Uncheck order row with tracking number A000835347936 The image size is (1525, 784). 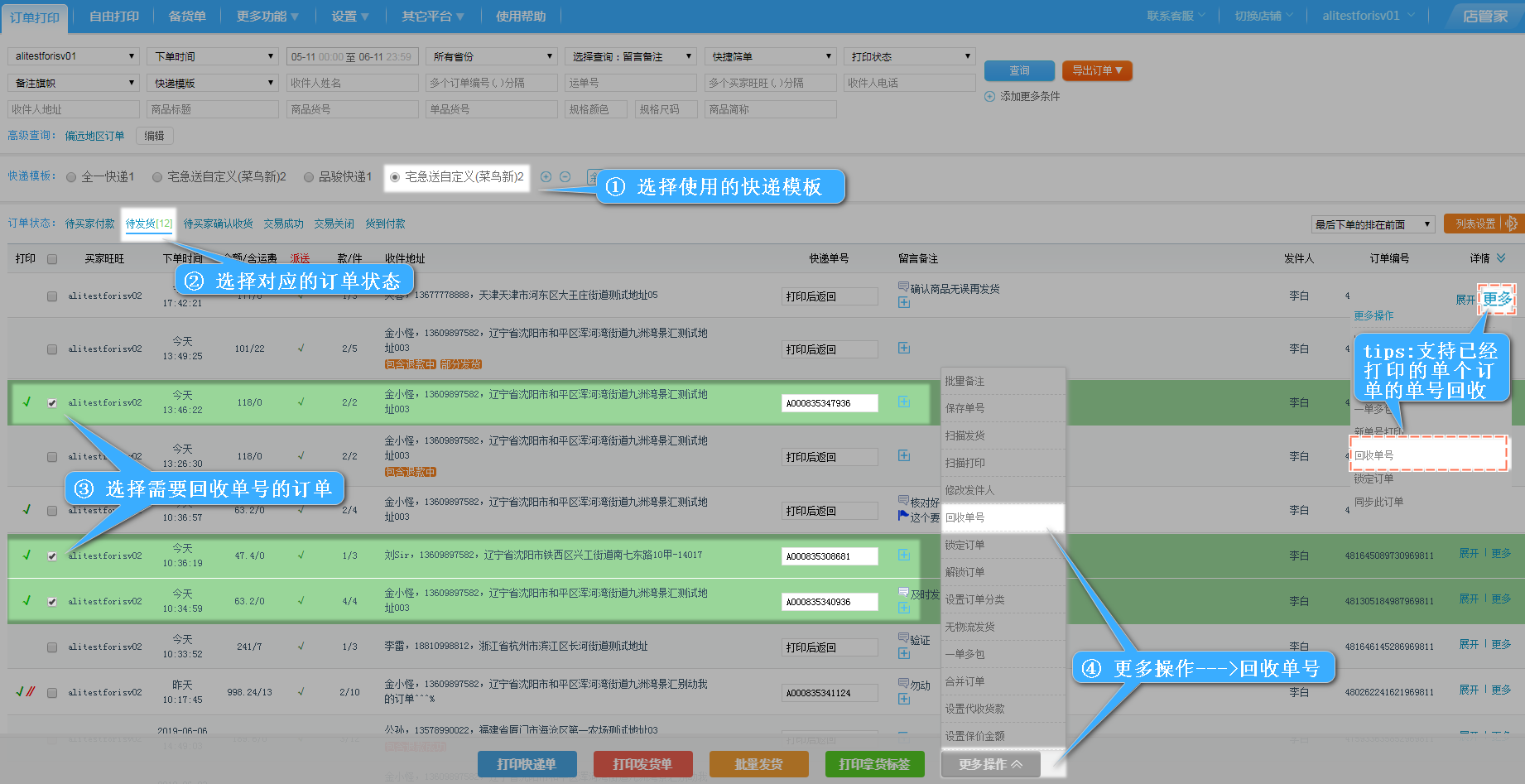52,403
